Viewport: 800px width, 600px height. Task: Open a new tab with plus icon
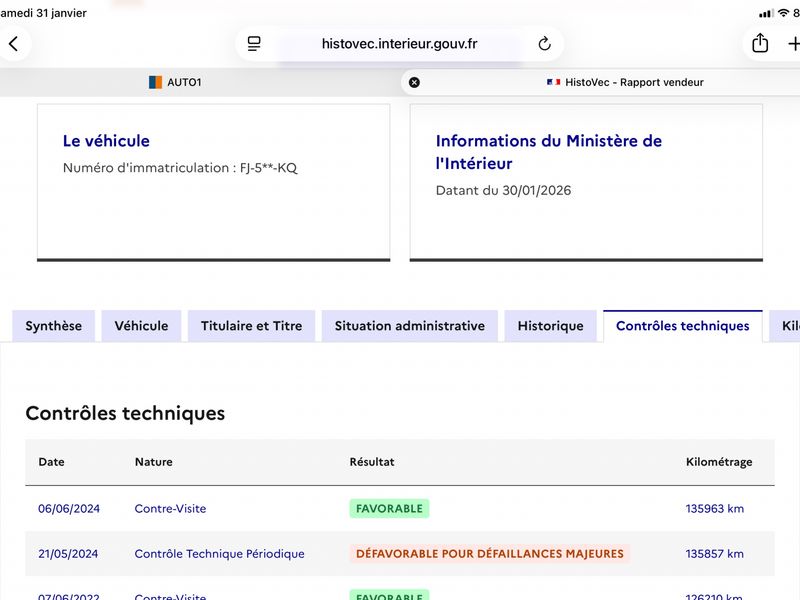[x=793, y=44]
